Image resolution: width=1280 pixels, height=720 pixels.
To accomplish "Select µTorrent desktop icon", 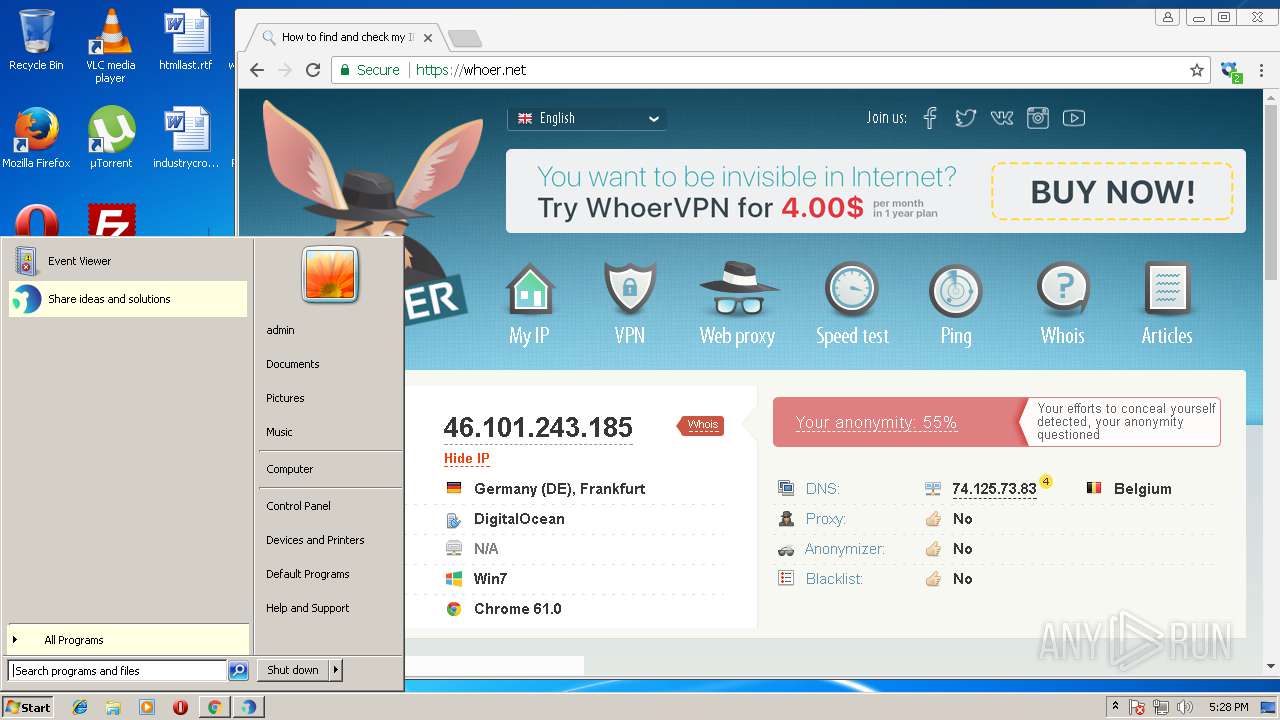I will pyautogui.click(x=111, y=138).
